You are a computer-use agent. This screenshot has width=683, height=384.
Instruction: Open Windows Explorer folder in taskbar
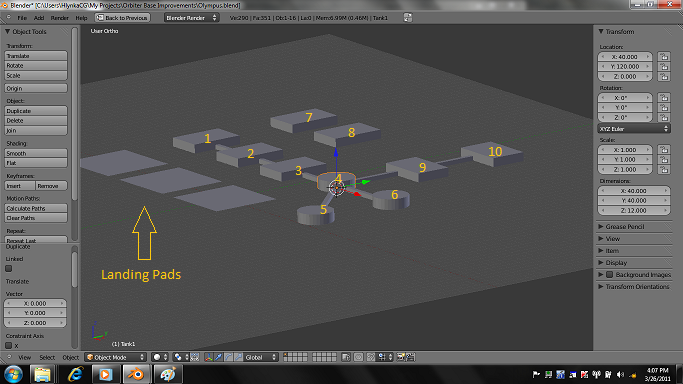43,374
